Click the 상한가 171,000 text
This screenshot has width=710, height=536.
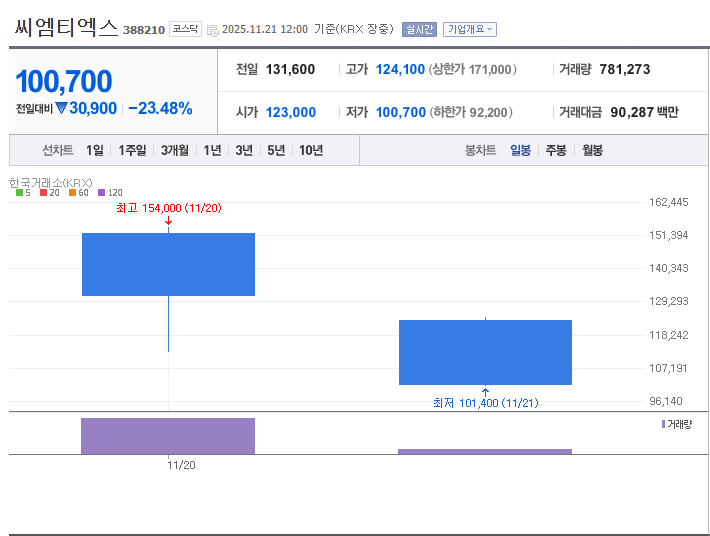coord(473,69)
